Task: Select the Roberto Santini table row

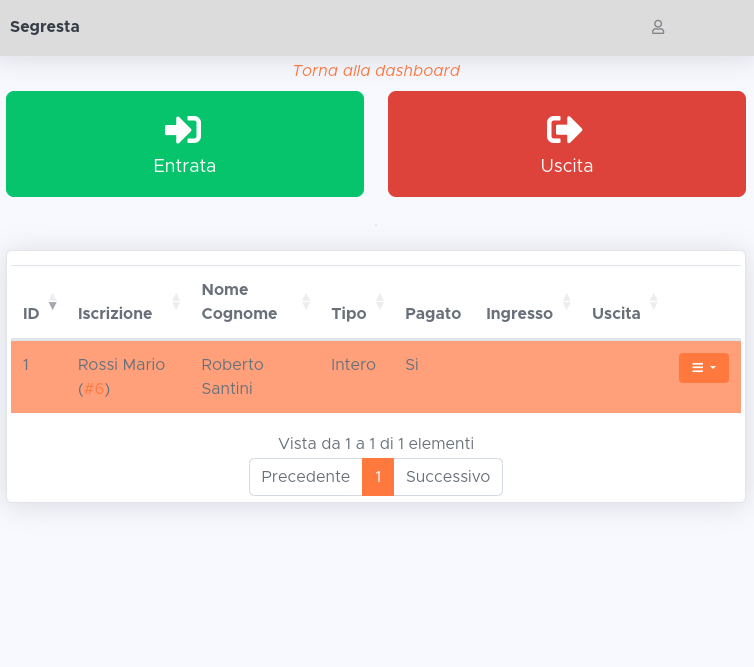Action: (232, 377)
